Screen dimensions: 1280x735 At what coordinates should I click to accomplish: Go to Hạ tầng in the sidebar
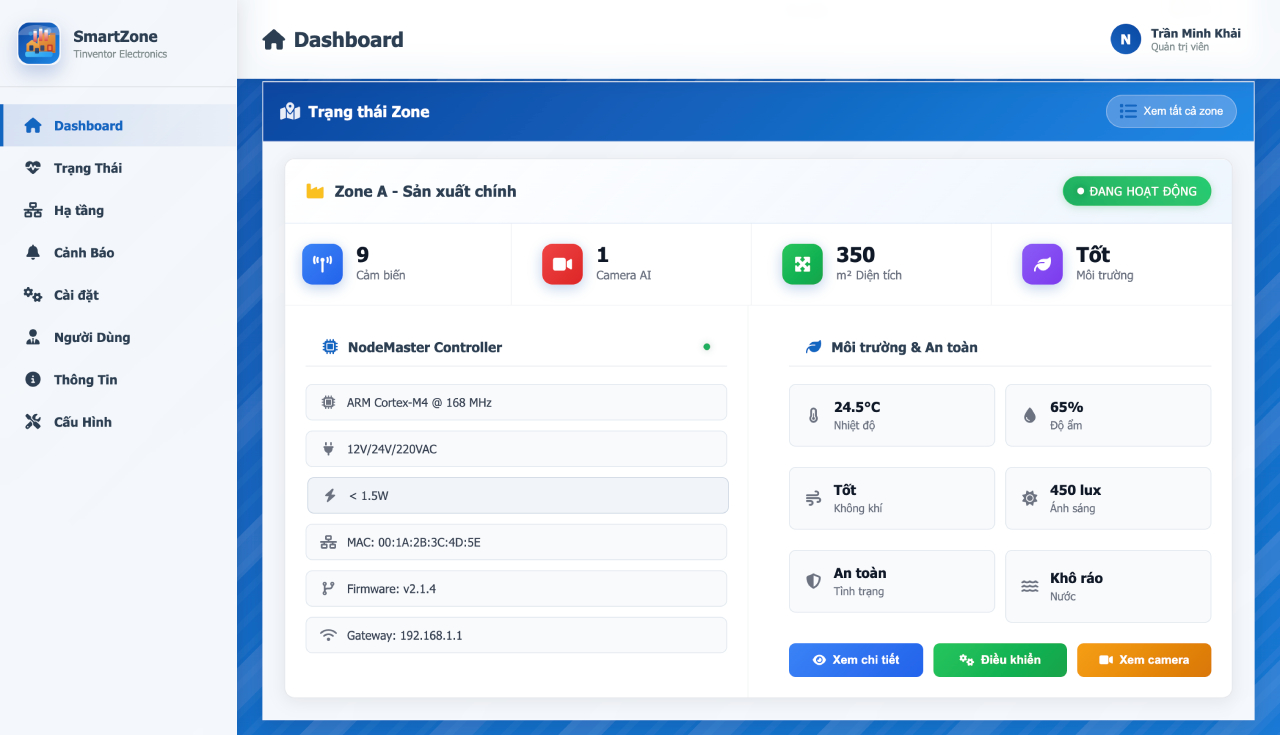[x=79, y=210]
